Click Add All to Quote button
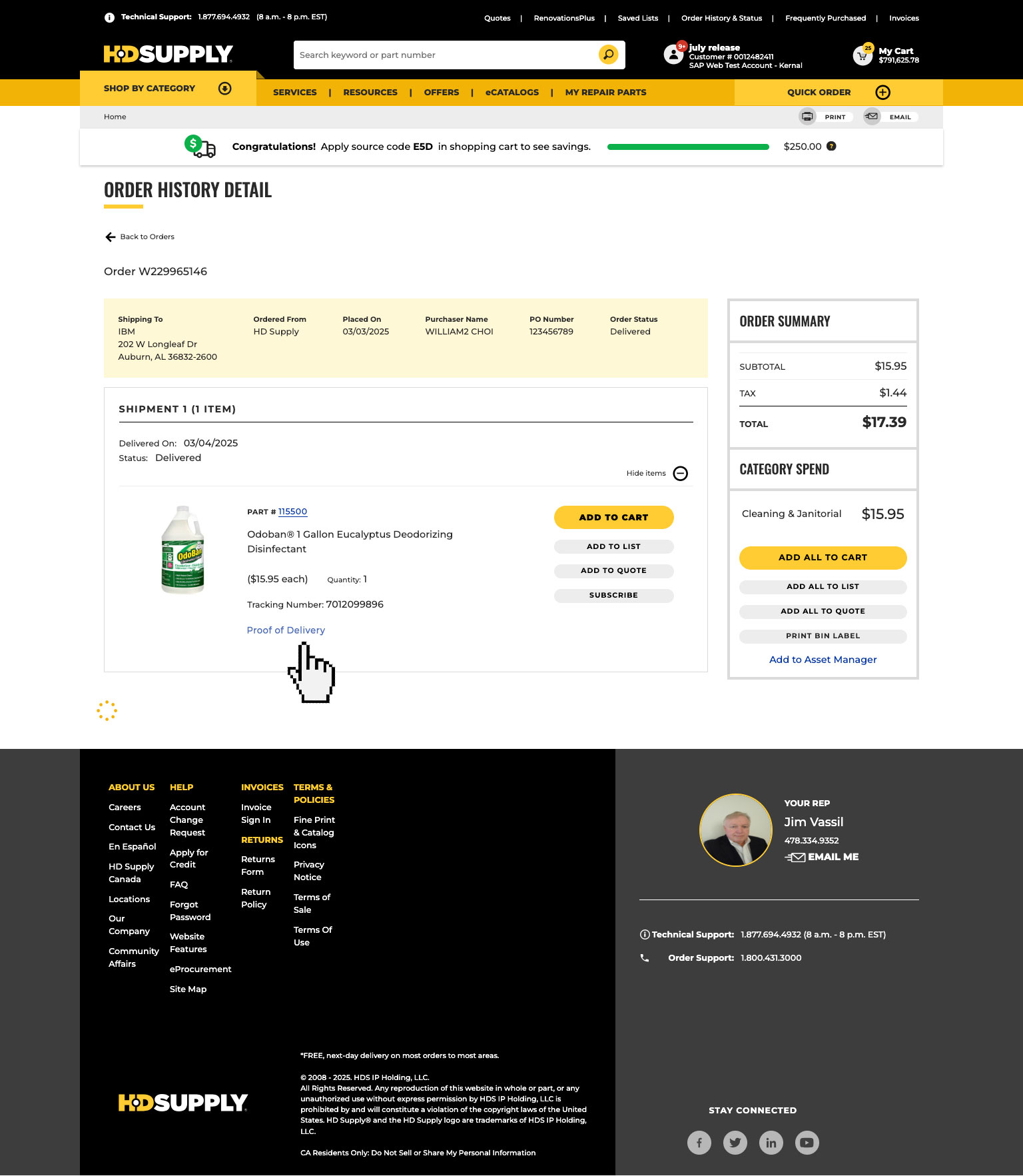Image resolution: width=1023 pixels, height=1176 pixels. click(823, 612)
